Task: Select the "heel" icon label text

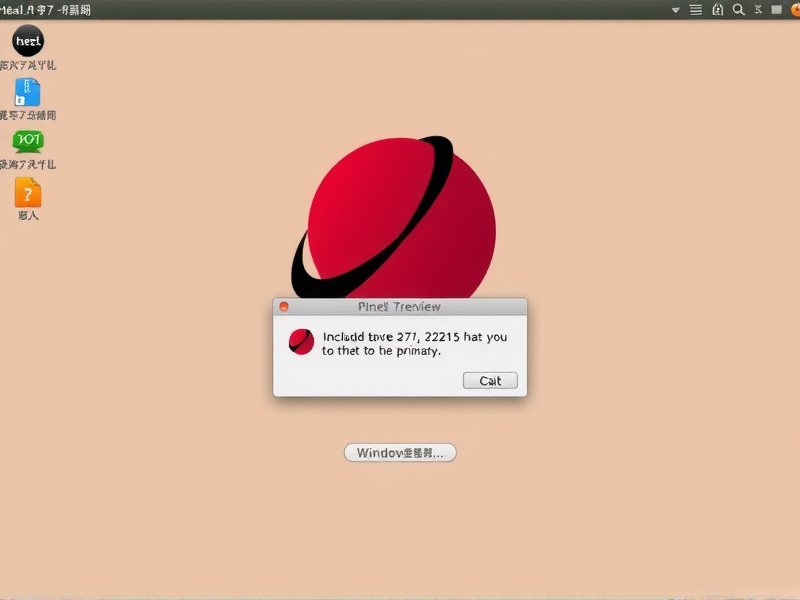Action: coord(26,63)
